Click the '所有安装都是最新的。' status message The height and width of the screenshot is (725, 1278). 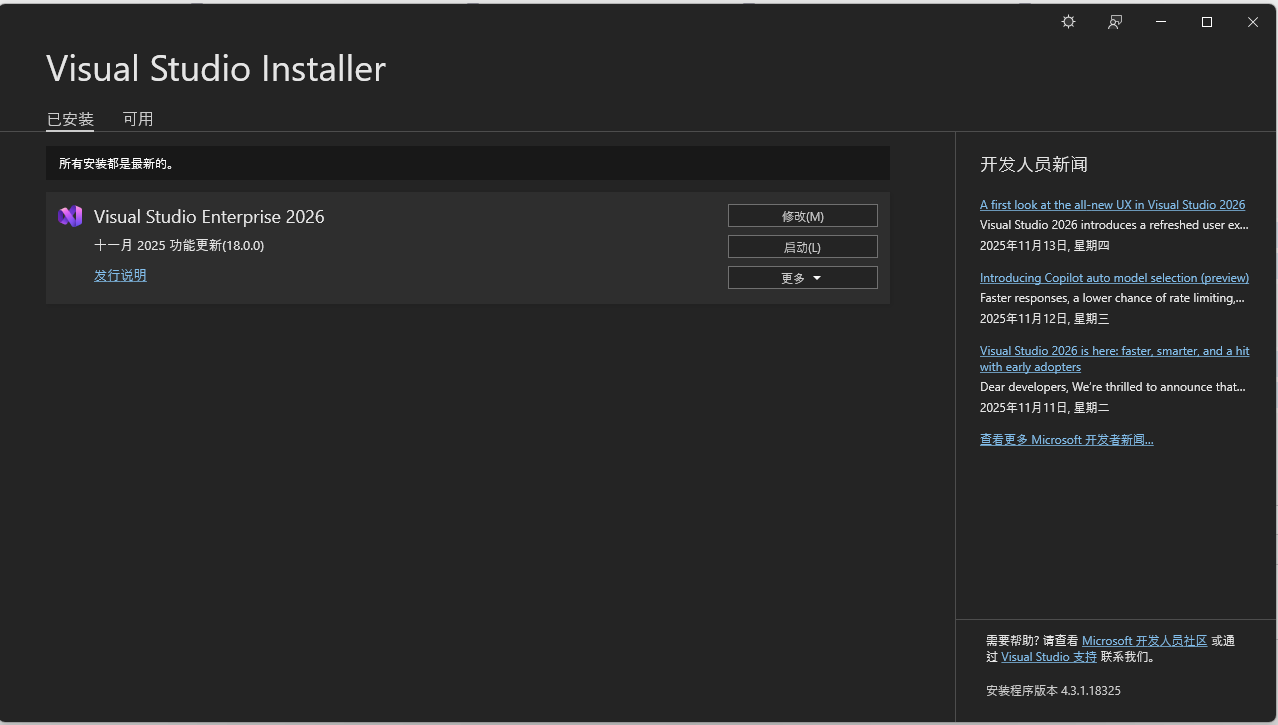[x=116, y=164]
